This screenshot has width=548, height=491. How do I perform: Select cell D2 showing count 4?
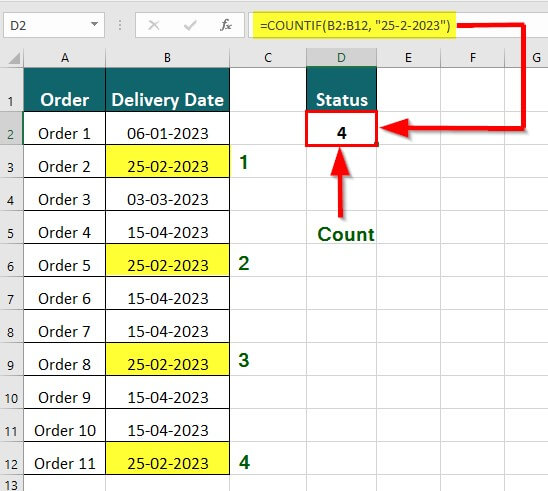click(x=341, y=128)
